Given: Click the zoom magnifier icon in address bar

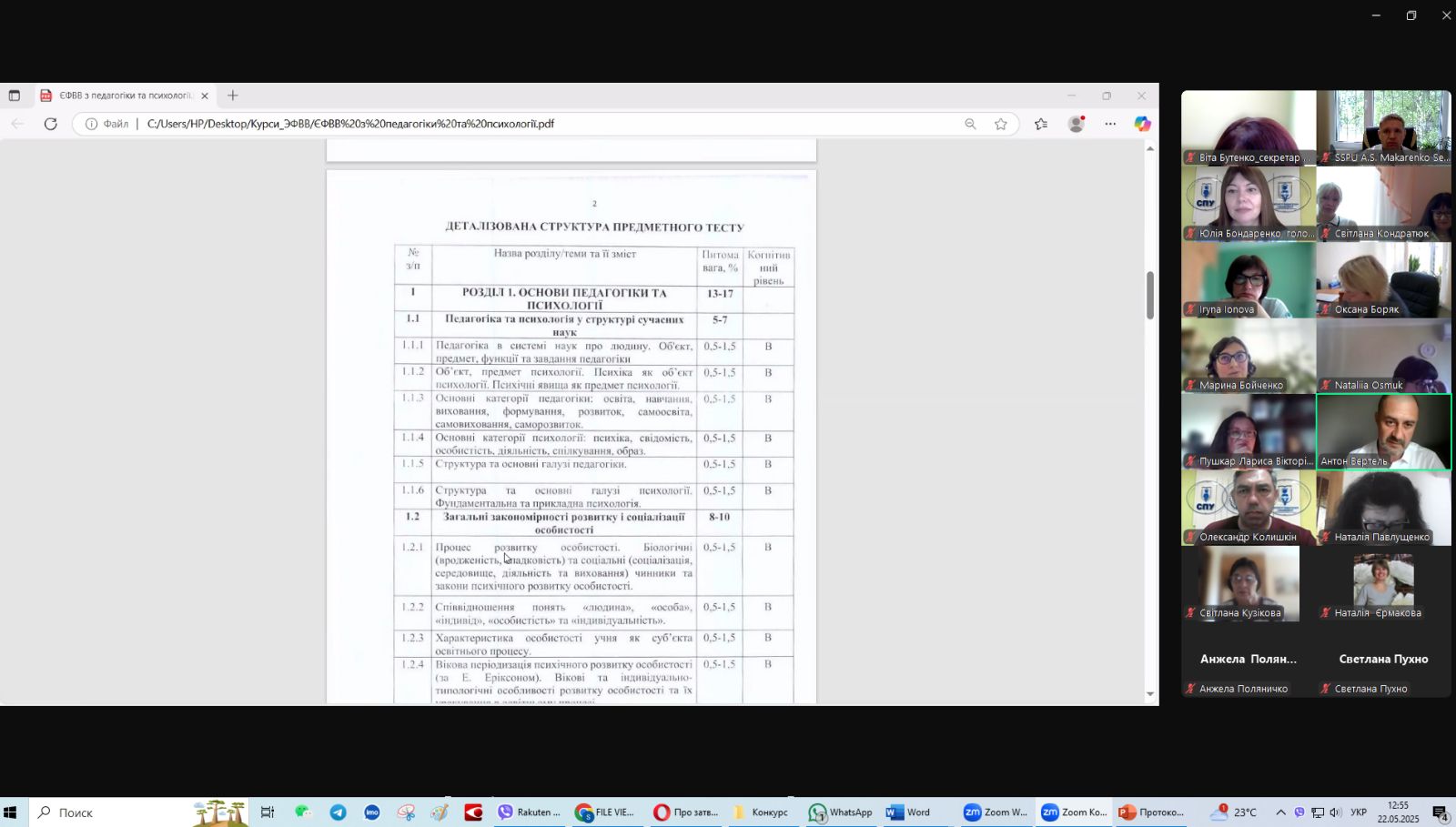Looking at the screenshot, I should point(970,124).
